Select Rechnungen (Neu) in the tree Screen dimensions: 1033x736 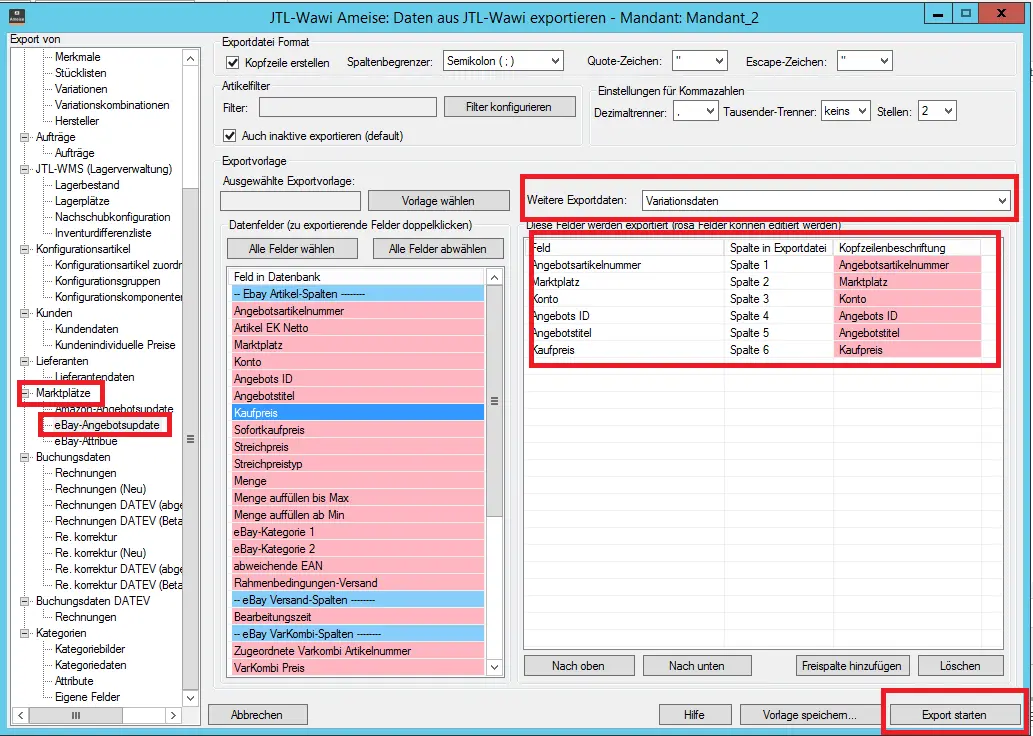click(x=101, y=489)
